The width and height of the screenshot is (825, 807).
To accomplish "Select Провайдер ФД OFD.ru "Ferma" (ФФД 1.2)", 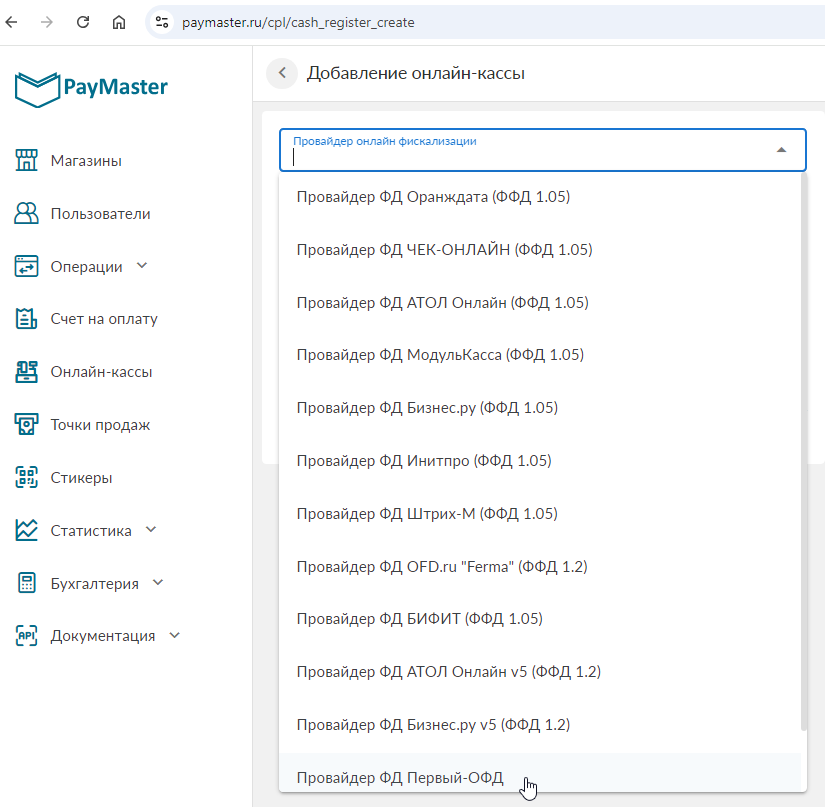I will (540, 567).
